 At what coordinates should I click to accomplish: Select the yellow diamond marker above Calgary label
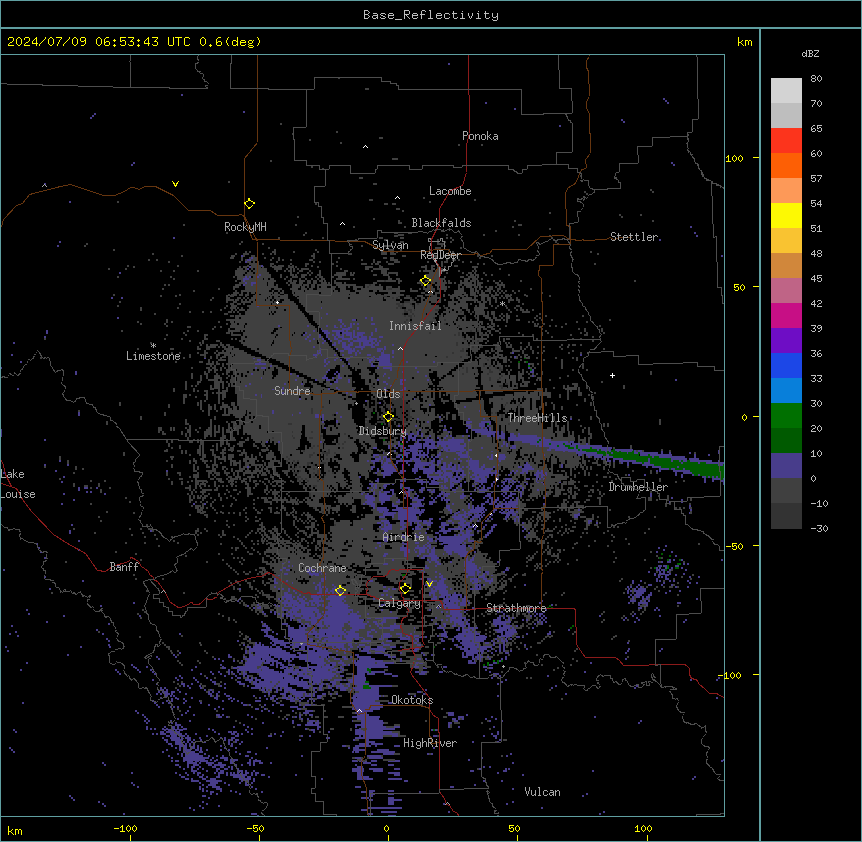coord(405,589)
